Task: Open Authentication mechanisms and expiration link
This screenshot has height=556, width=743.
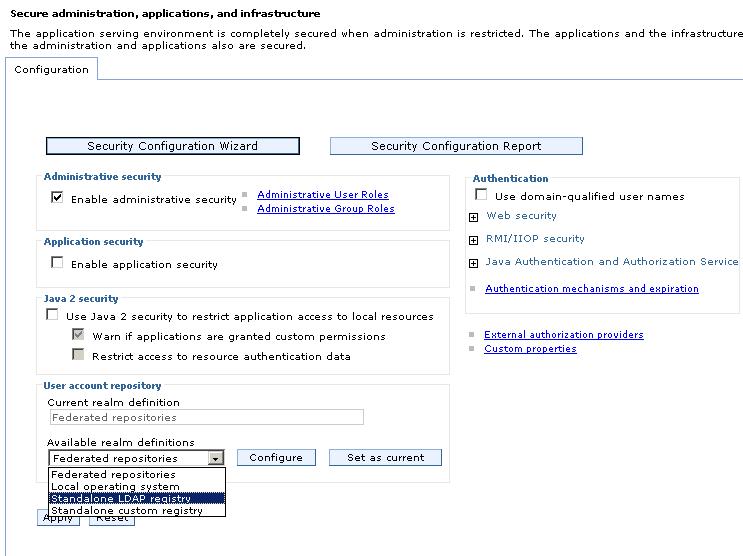Action: [x=592, y=289]
